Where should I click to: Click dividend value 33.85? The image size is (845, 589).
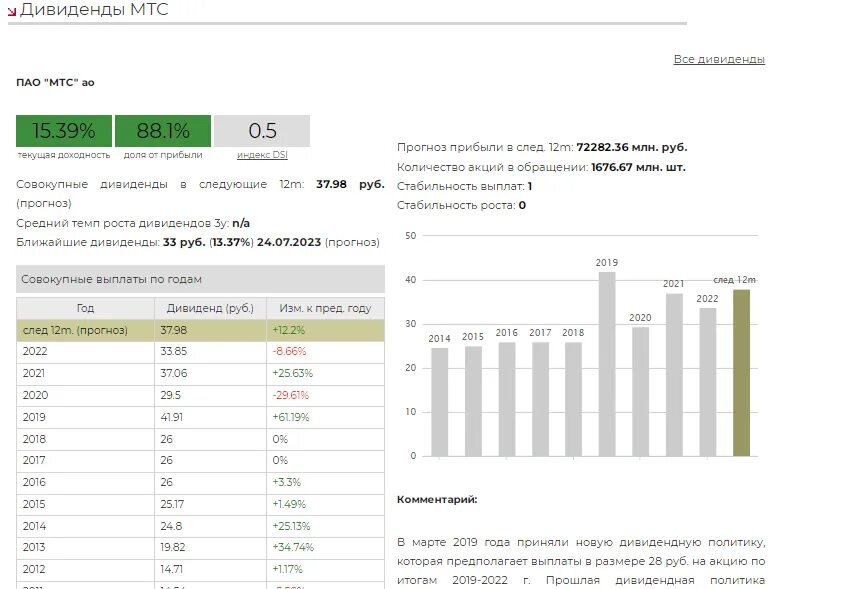coord(174,351)
